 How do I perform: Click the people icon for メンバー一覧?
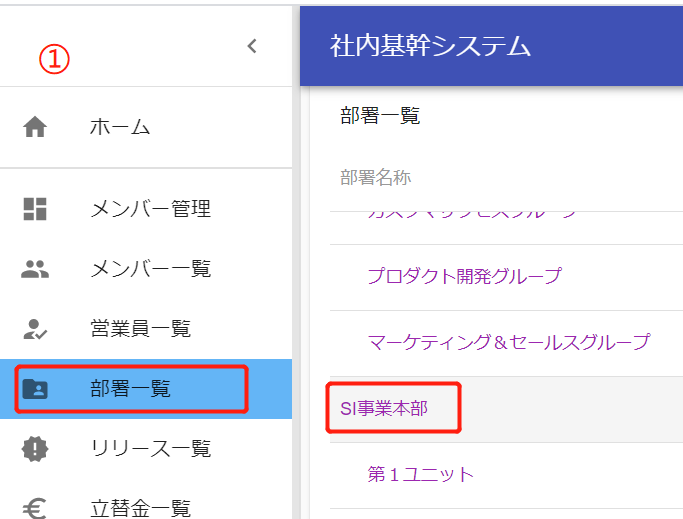pos(35,268)
